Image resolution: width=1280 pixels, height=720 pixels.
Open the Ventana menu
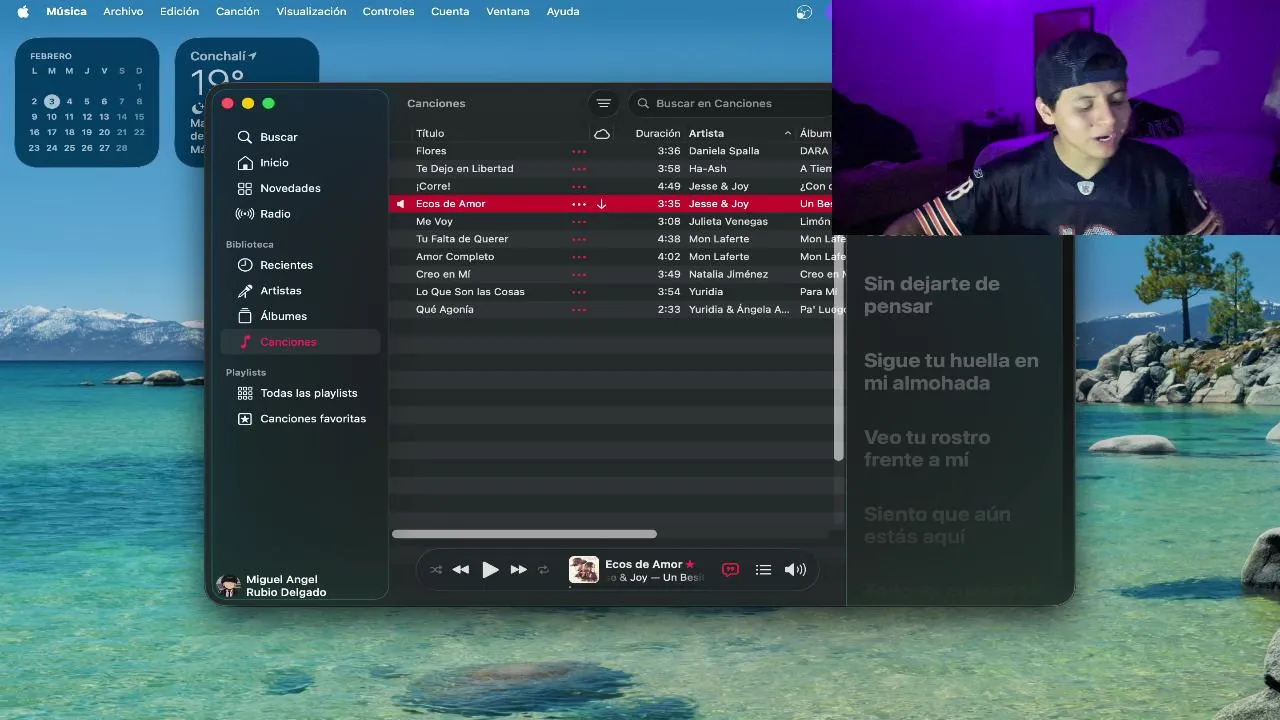(x=508, y=11)
